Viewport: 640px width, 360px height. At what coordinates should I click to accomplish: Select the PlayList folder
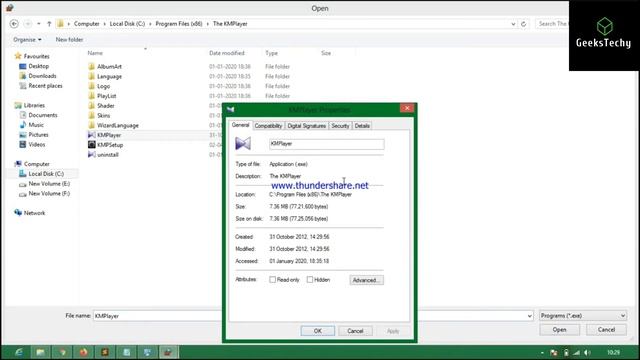tap(107, 96)
